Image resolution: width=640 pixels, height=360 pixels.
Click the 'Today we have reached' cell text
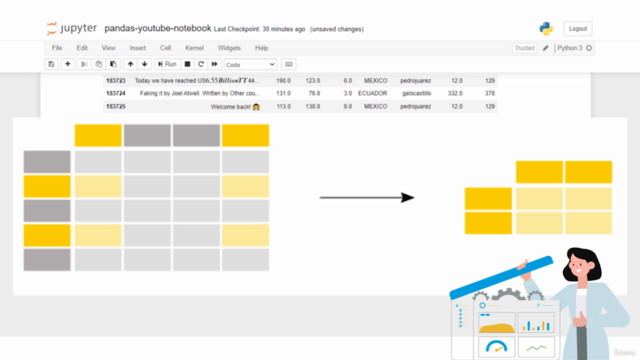click(197, 81)
